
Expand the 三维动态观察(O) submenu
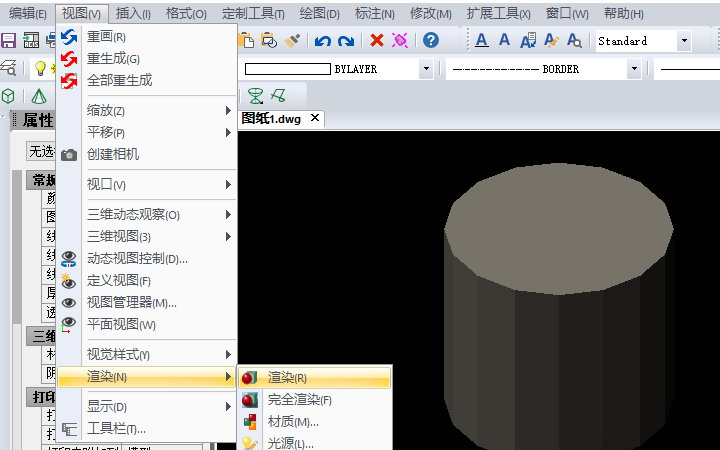[x=147, y=214]
